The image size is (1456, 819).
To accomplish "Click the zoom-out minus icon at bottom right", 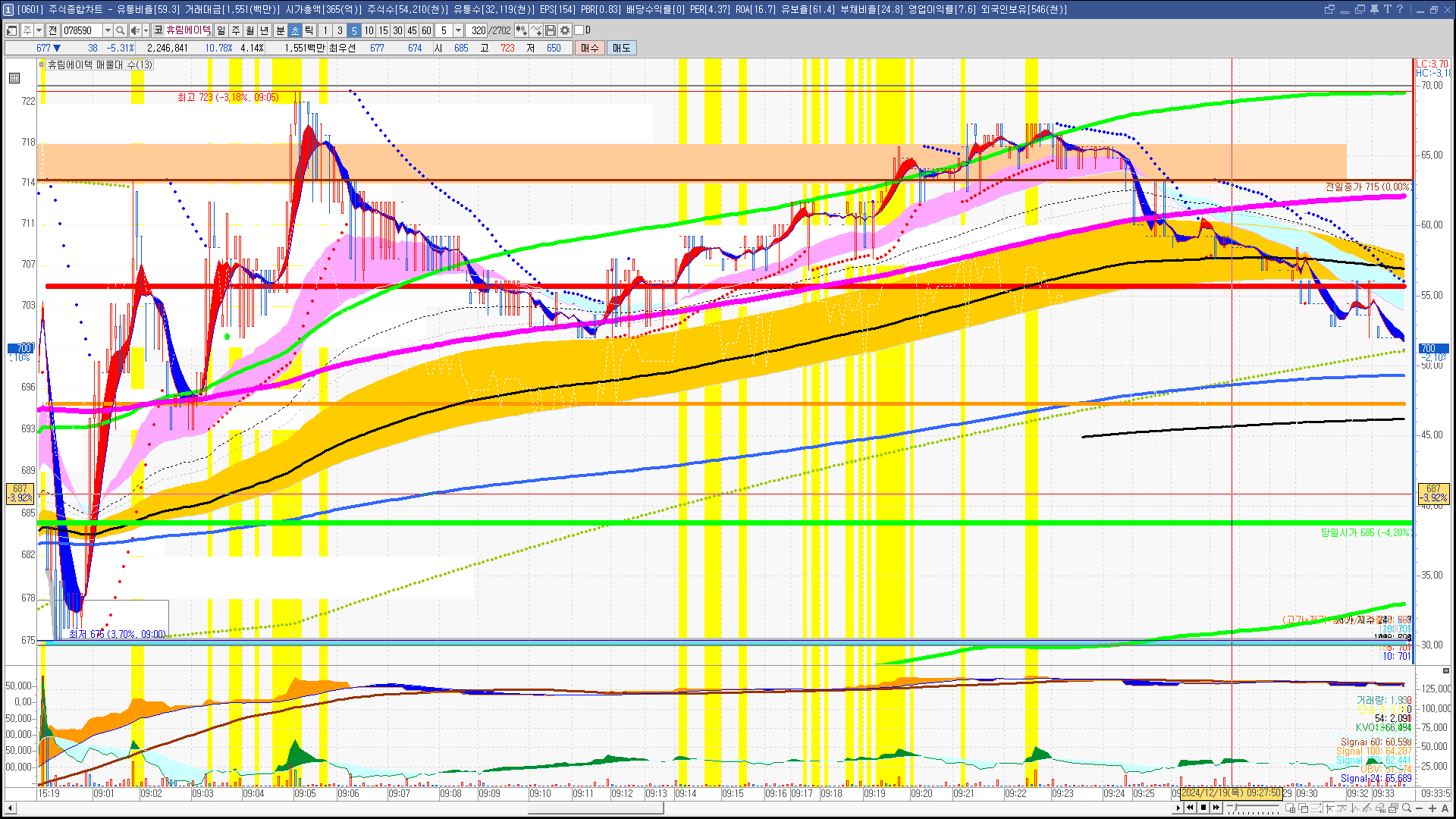I will point(1420,808).
